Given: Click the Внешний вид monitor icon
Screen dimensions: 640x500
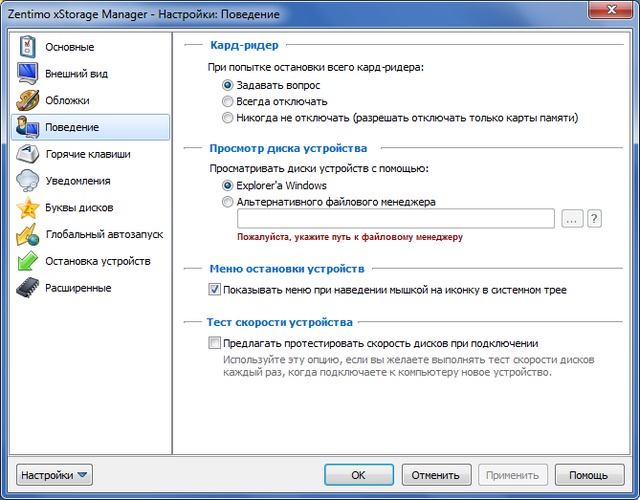Looking at the screenshot, I should 27,73.
